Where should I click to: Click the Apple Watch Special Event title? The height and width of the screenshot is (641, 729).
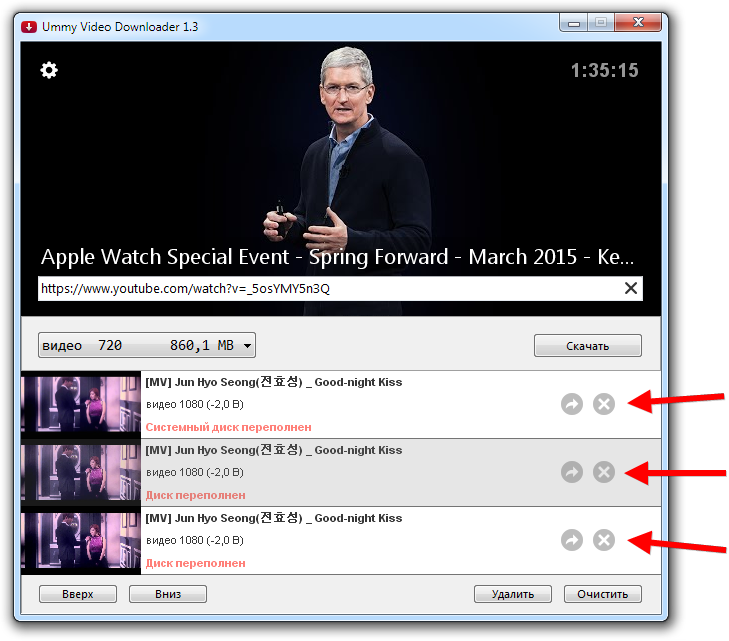pyautogui.click(x=338, y=257)
